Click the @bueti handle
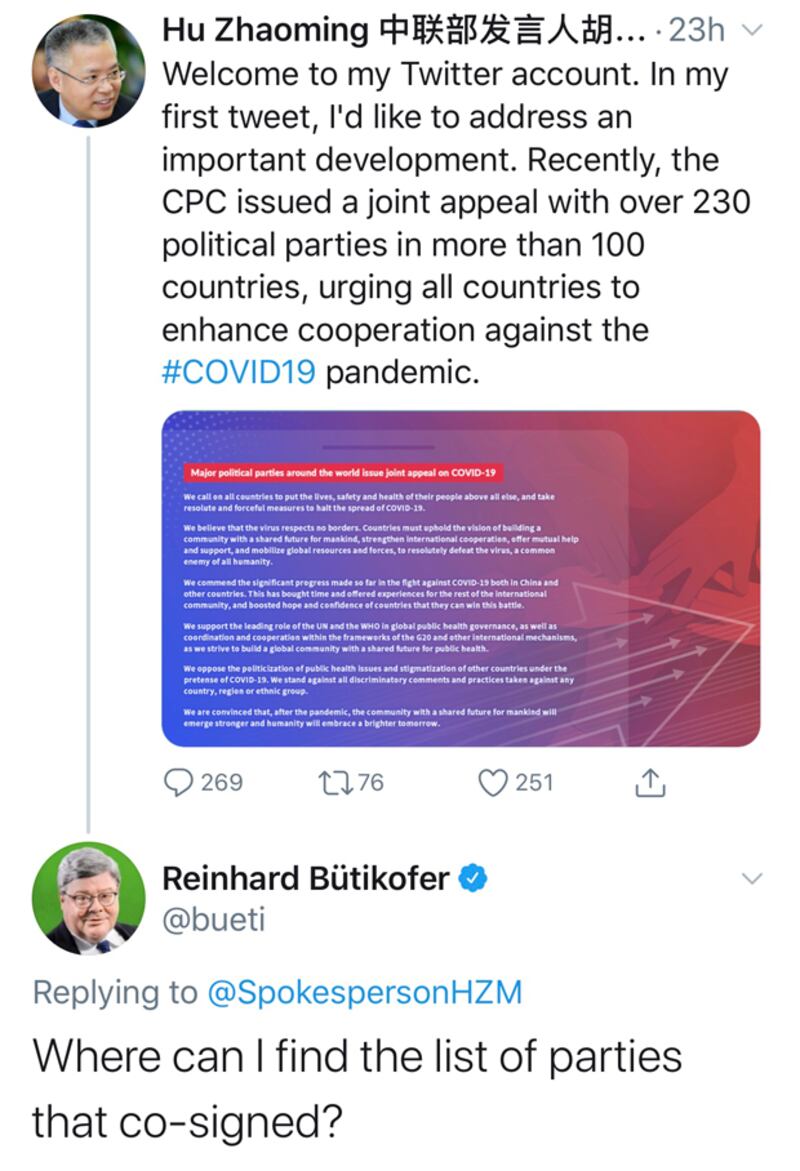 (x=214, y=919)
